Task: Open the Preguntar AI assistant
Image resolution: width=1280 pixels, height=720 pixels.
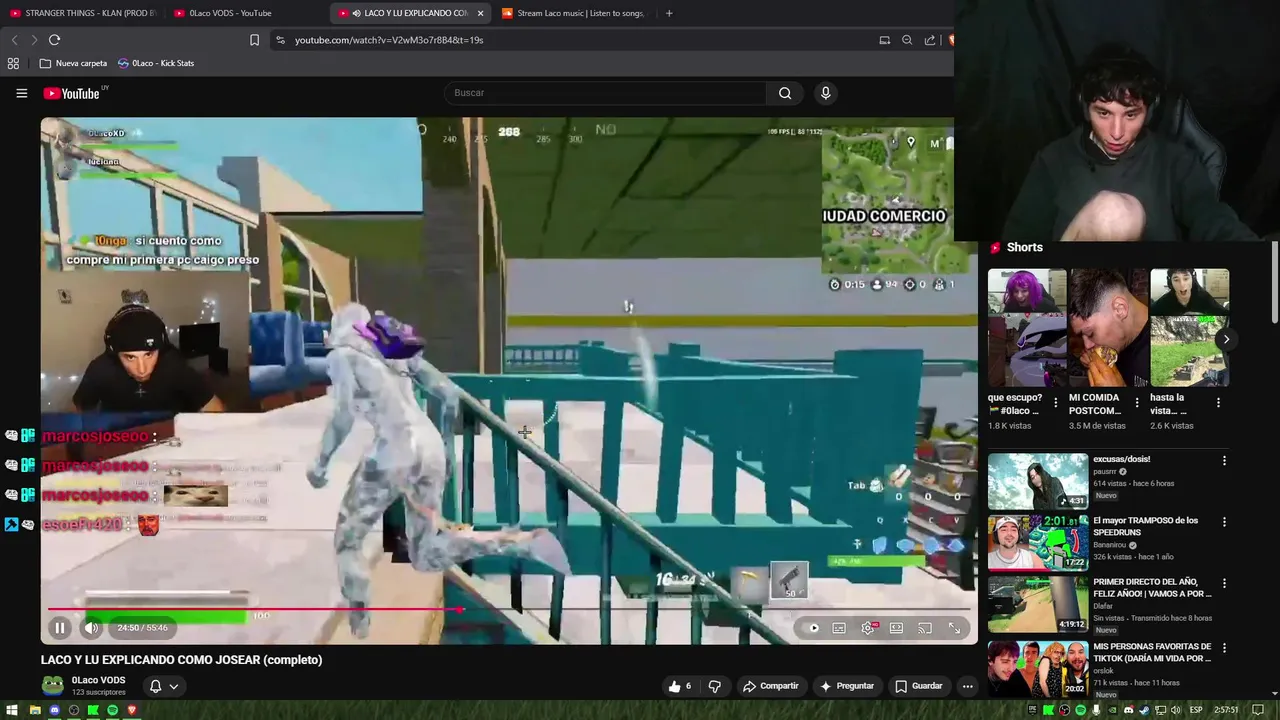Action: click(x=847, y=686)
